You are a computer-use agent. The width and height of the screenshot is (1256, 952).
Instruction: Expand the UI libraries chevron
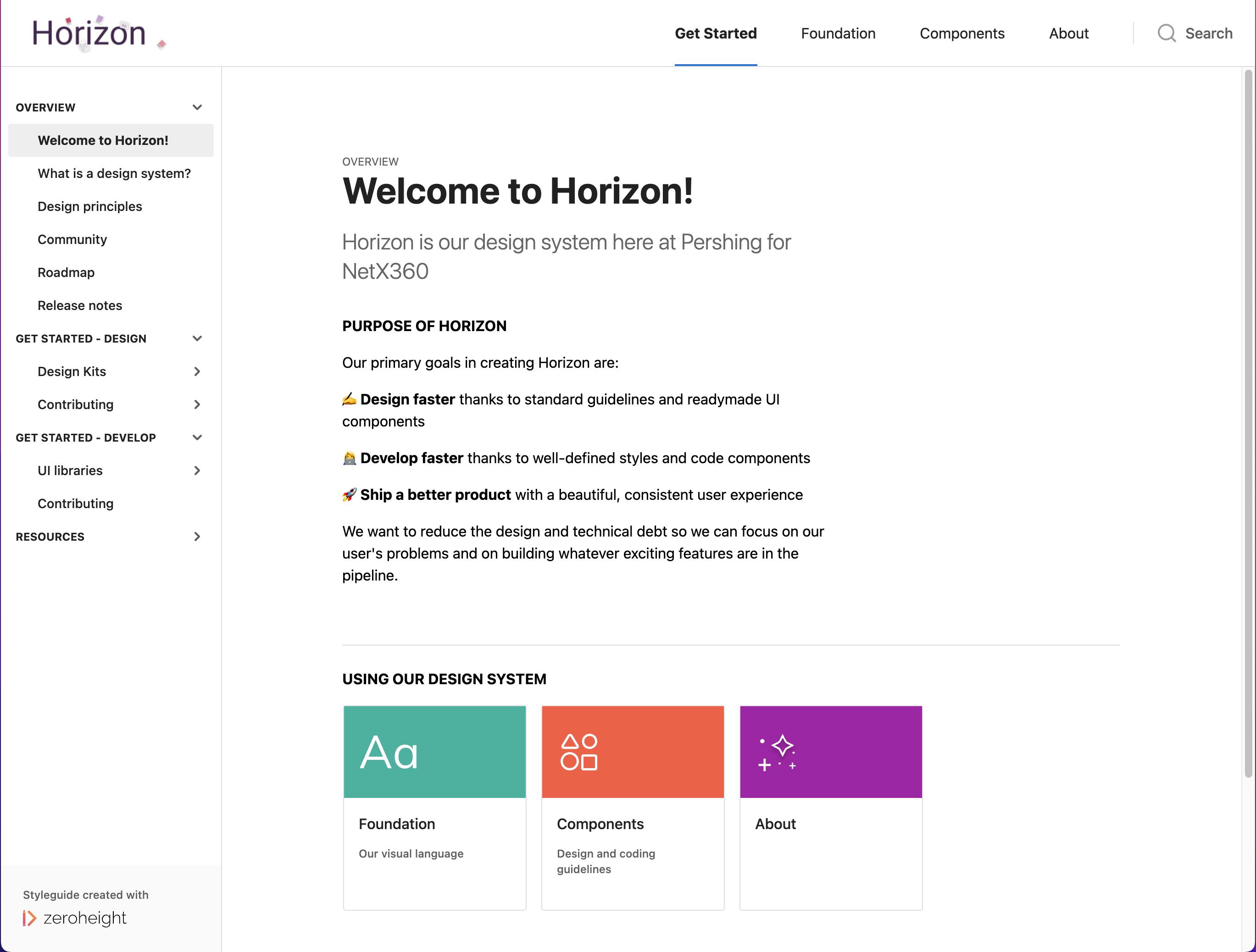click(197, 470)
